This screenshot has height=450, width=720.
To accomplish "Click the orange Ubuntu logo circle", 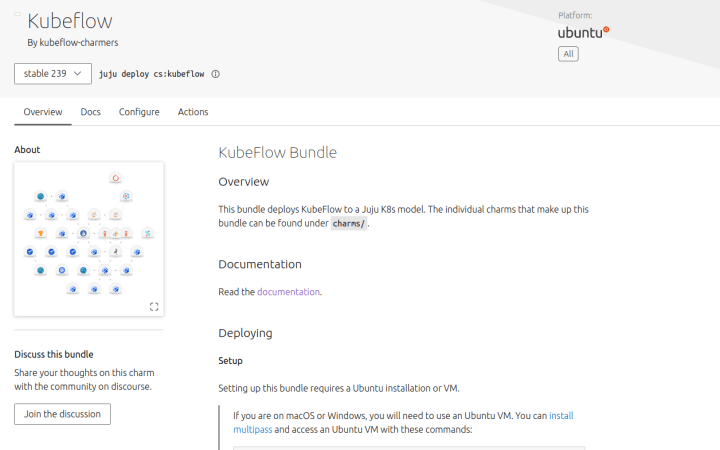I will 606,29.
